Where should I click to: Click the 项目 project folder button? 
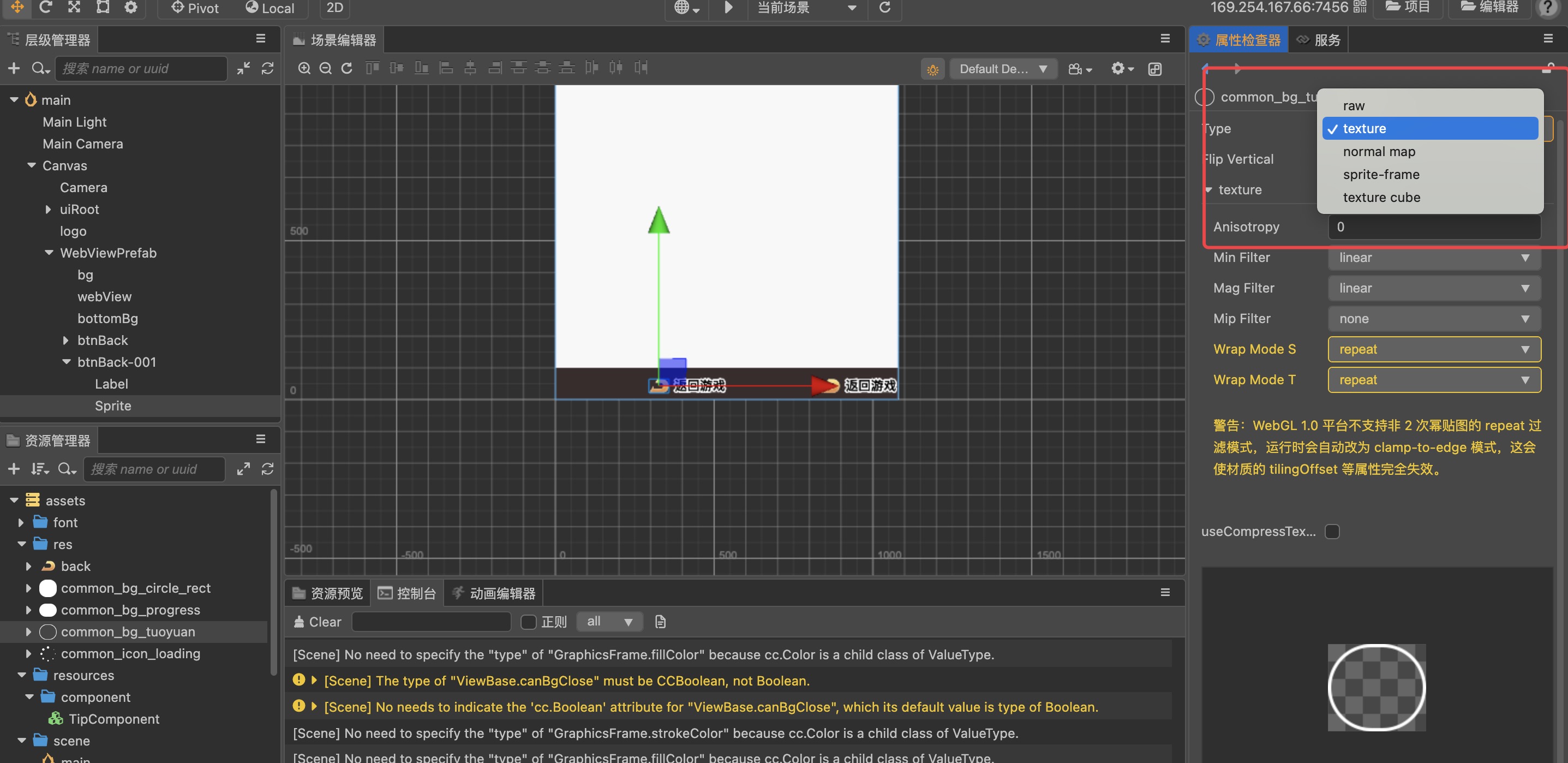(1407, 7)
